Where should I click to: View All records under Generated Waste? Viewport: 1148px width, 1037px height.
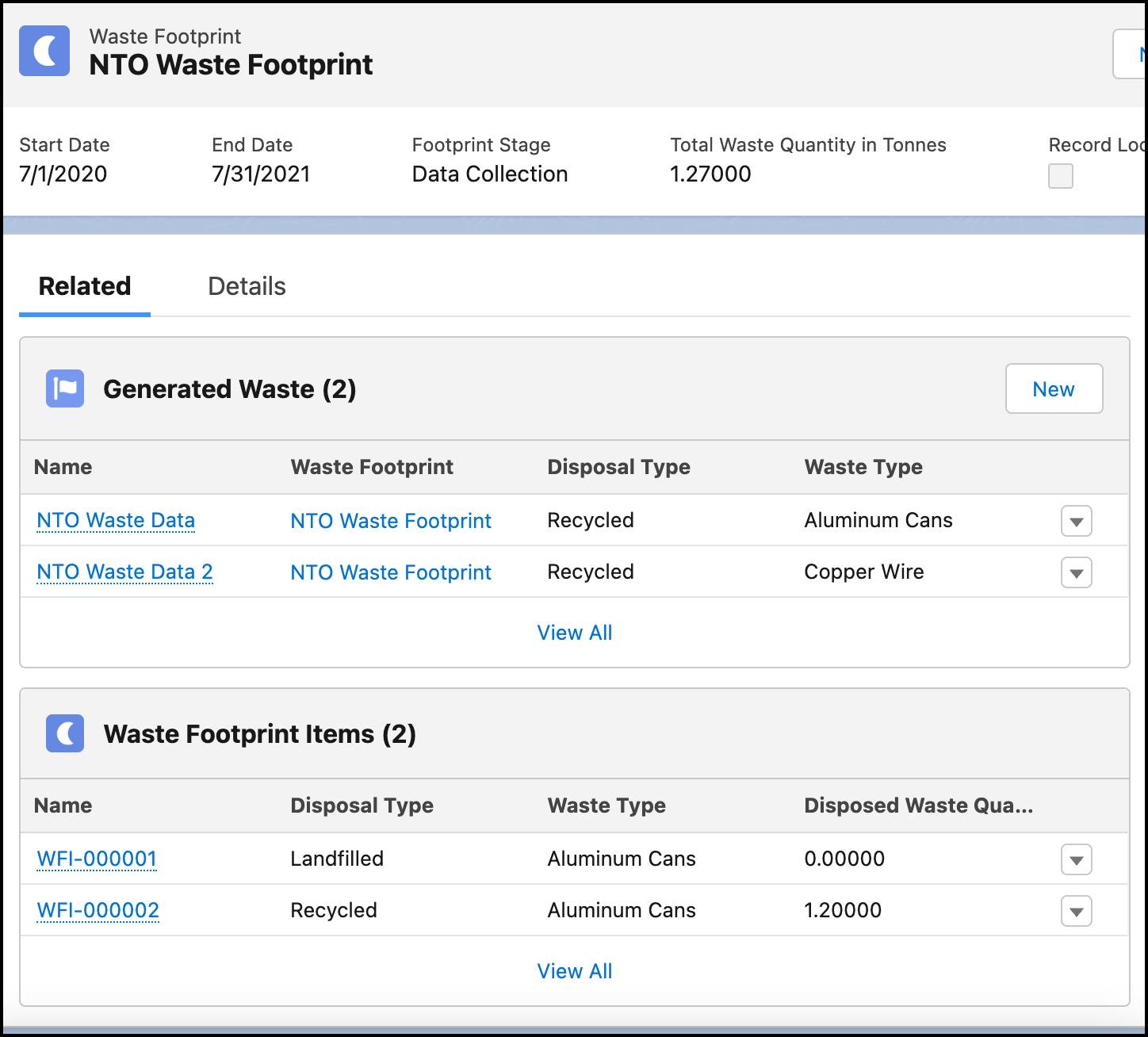coord(575,633)
